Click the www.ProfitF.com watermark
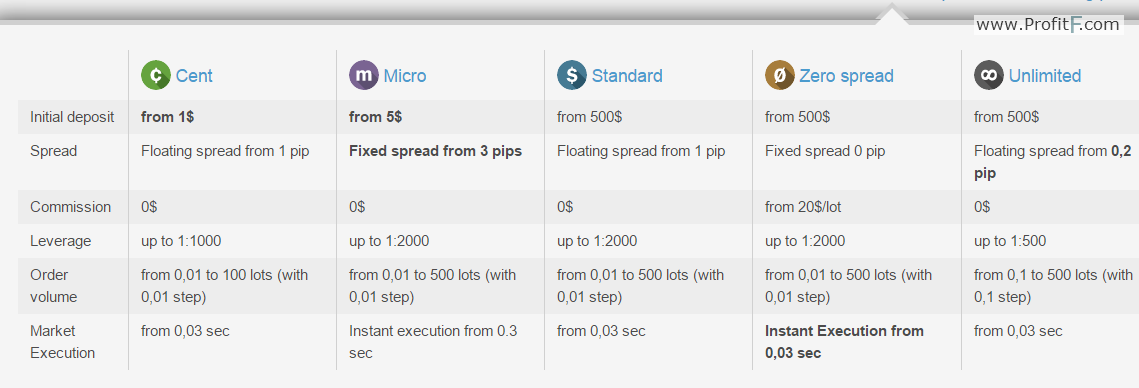Image resolution: width=1139 pixels, height=388 pixels. click(x=1048, y=25)
